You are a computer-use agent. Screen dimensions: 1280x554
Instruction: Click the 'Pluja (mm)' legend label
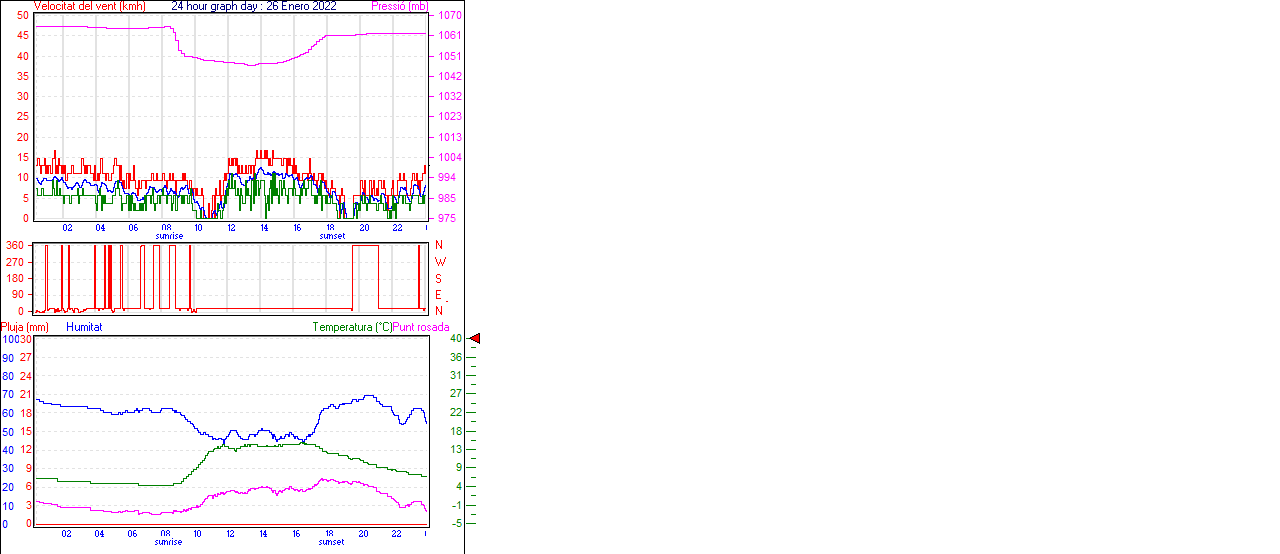[x=25, y=327]
